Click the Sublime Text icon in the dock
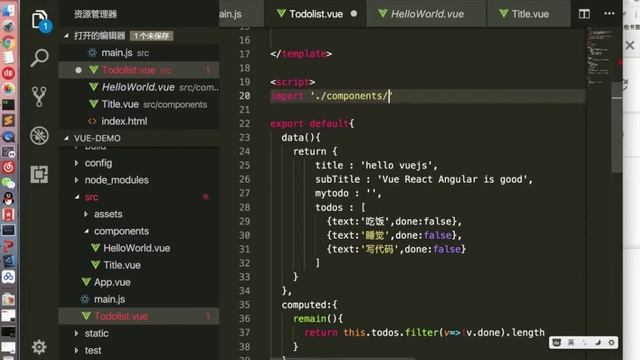The width and height of the screenshot is (640, 360). [8, 120]
